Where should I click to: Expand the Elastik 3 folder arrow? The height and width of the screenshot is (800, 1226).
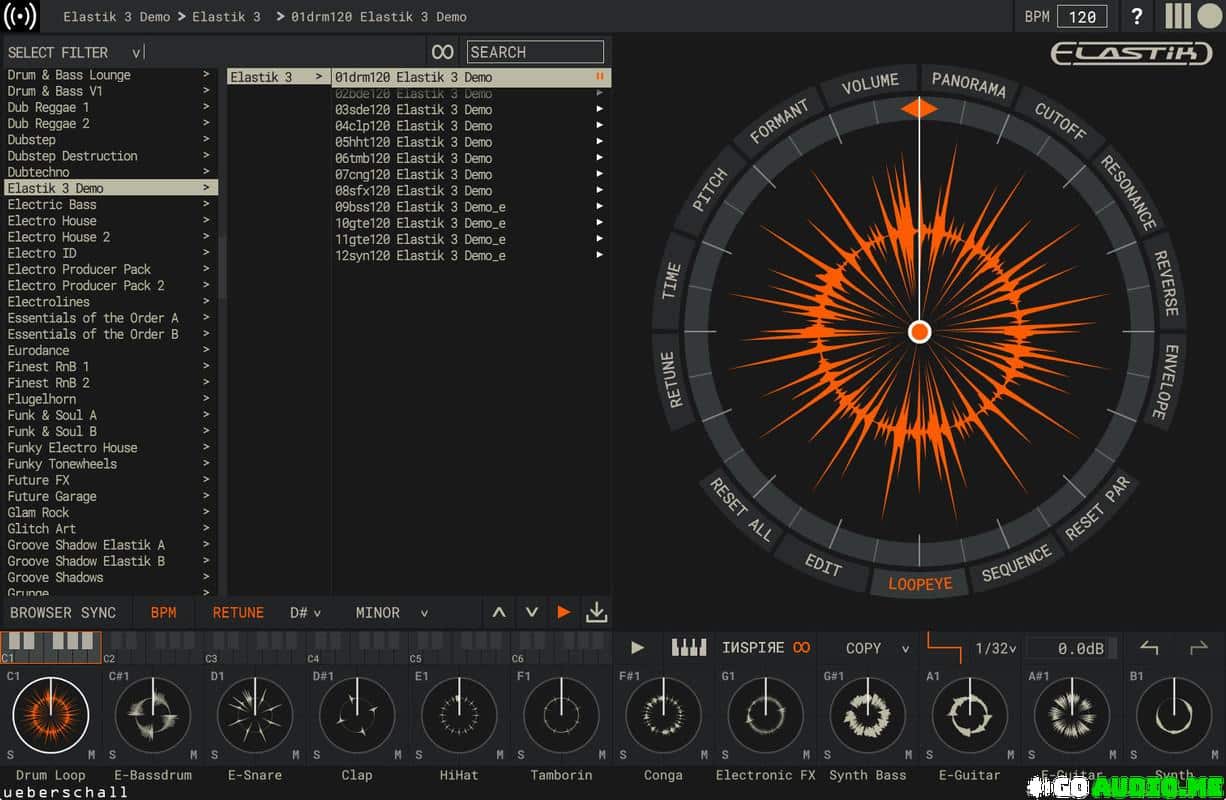319,77
